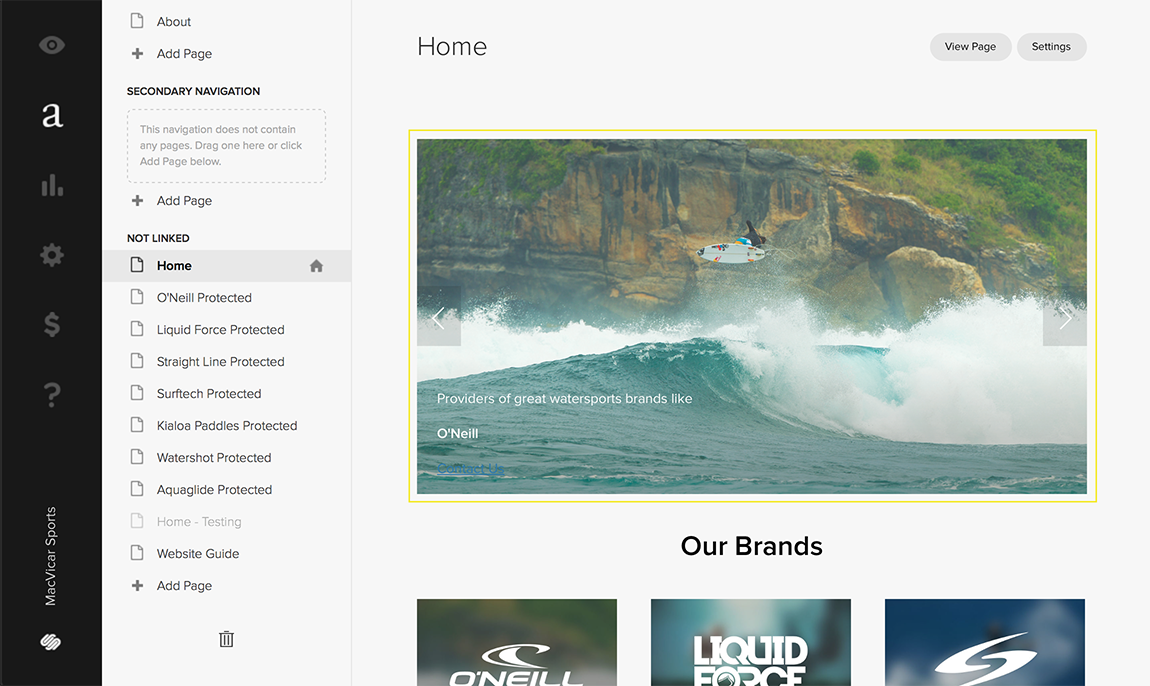The image size is (1150, 686).
Task: Open the Metrics bar chart icon
Action: click(x=51, y=185)
